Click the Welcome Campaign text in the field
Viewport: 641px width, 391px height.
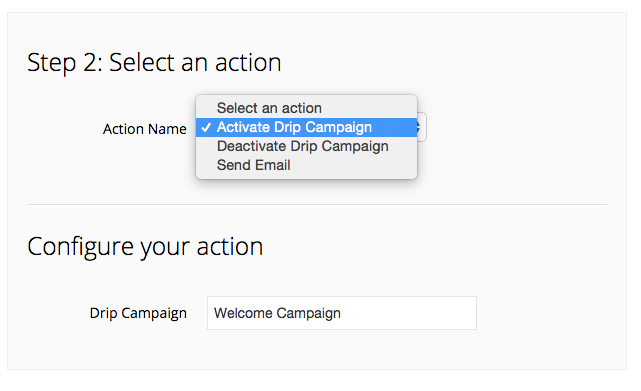[x=277, y=313]
